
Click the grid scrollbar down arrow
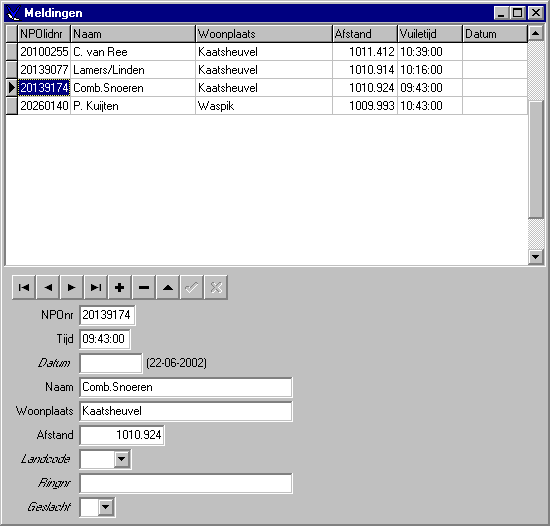pos(536,257)
